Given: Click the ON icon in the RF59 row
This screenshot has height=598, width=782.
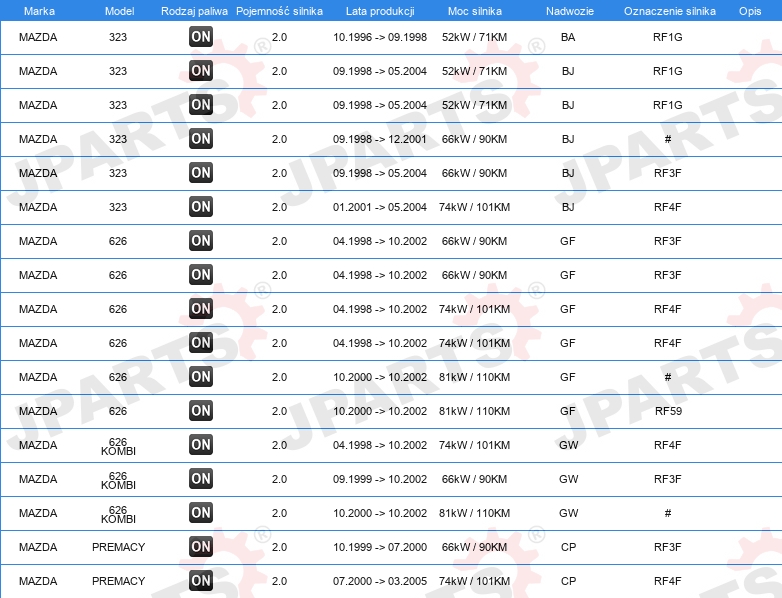Looking at the screenshot, I should point(201,410).
